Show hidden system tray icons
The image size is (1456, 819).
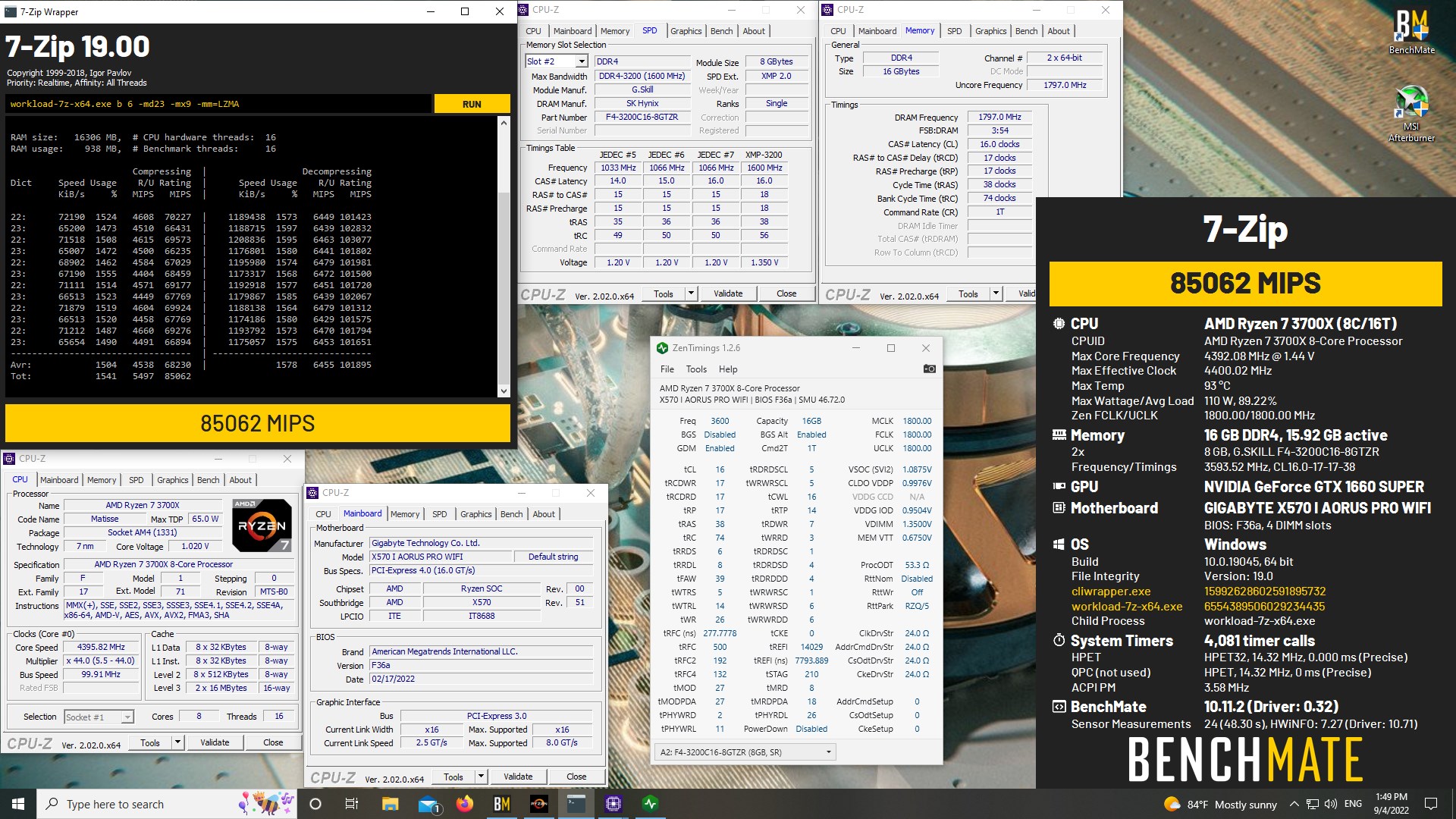tap(1294, 805)
